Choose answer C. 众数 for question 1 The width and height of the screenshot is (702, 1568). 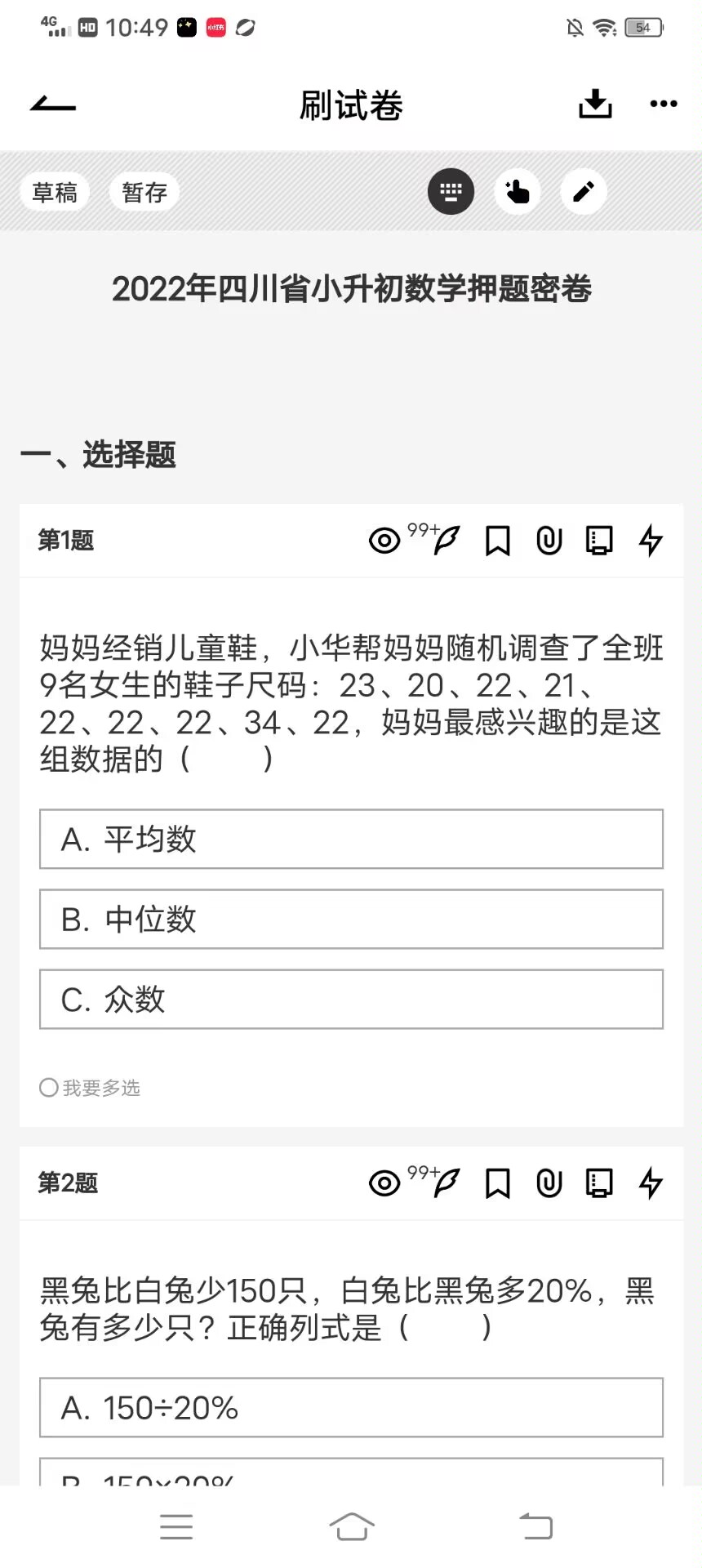pos(351,1000)
